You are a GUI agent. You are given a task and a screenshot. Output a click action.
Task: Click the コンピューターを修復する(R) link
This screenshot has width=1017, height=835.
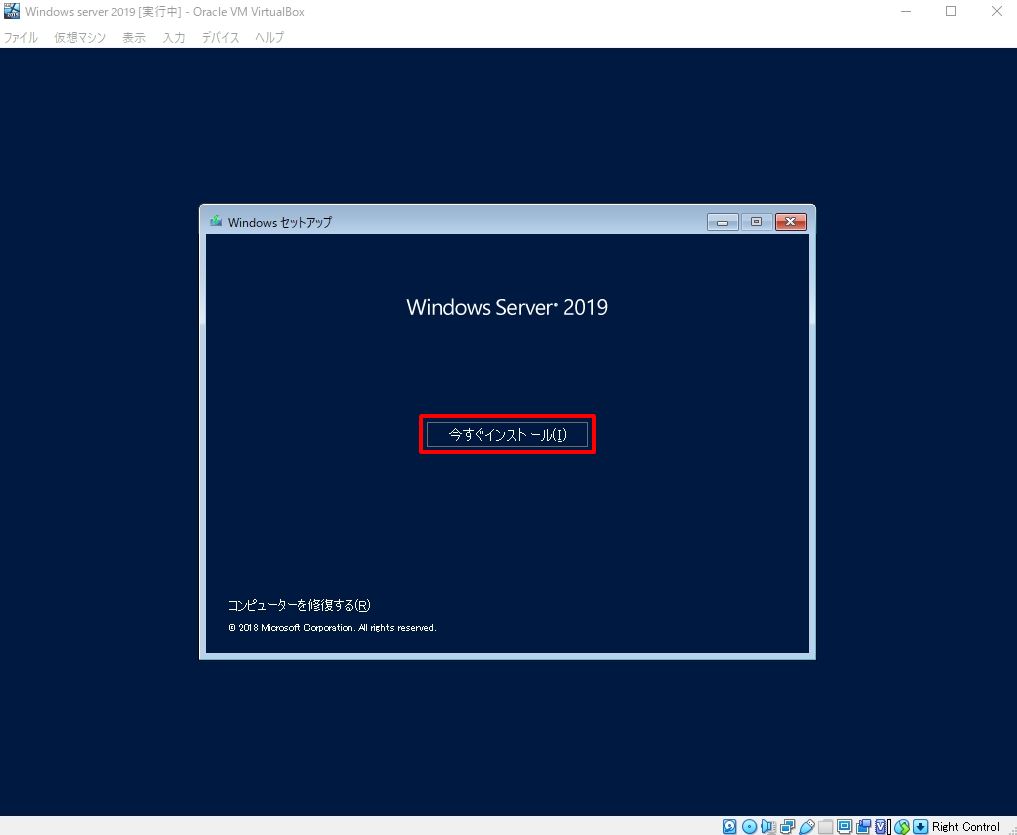(299, 605)
